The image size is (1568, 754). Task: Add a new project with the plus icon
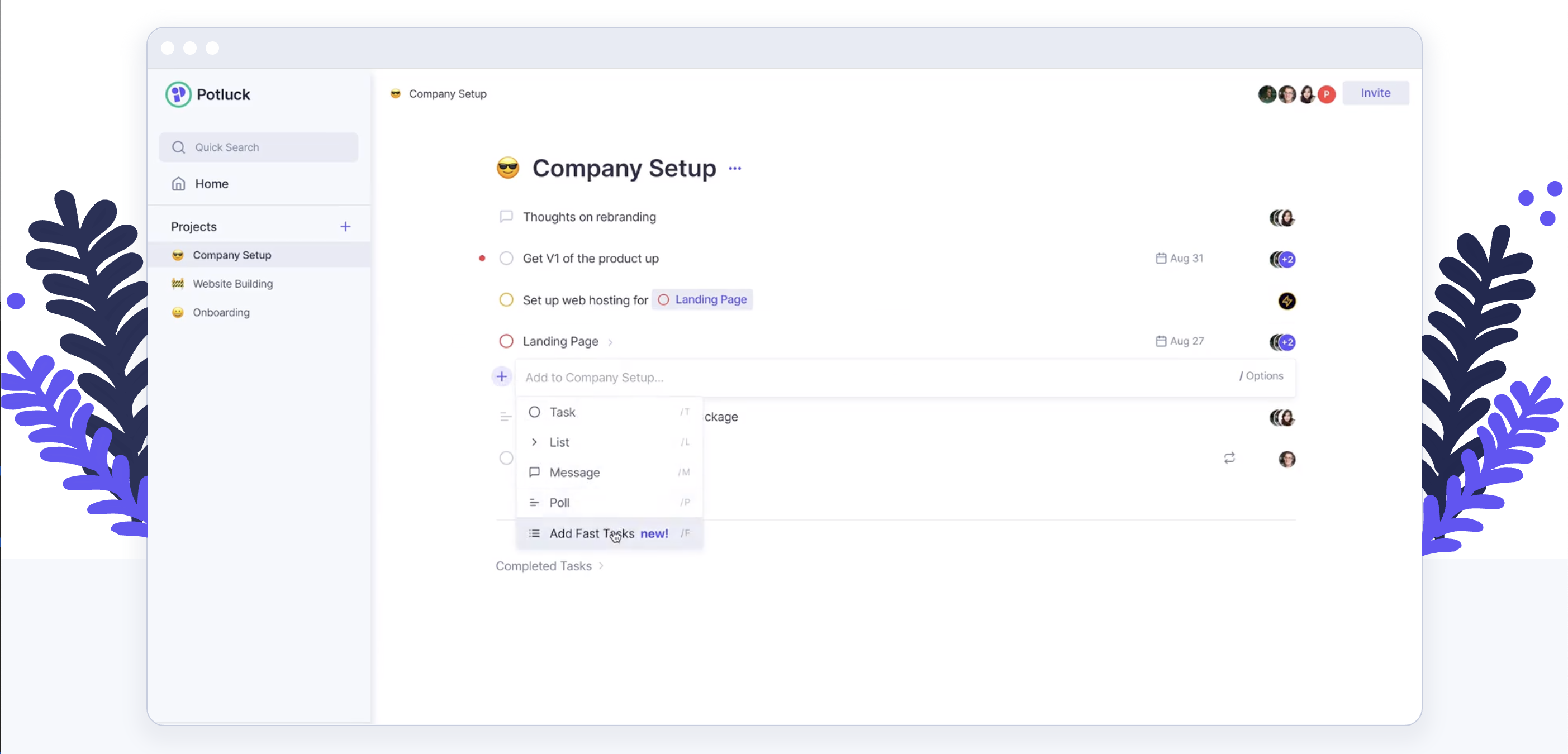click(345, 226)
